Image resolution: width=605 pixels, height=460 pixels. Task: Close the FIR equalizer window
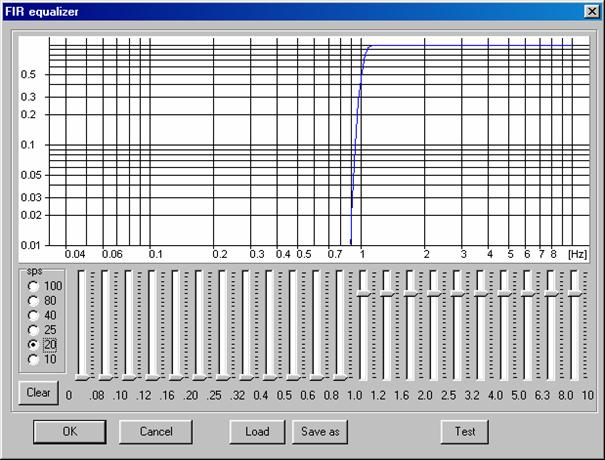point(591,12)
